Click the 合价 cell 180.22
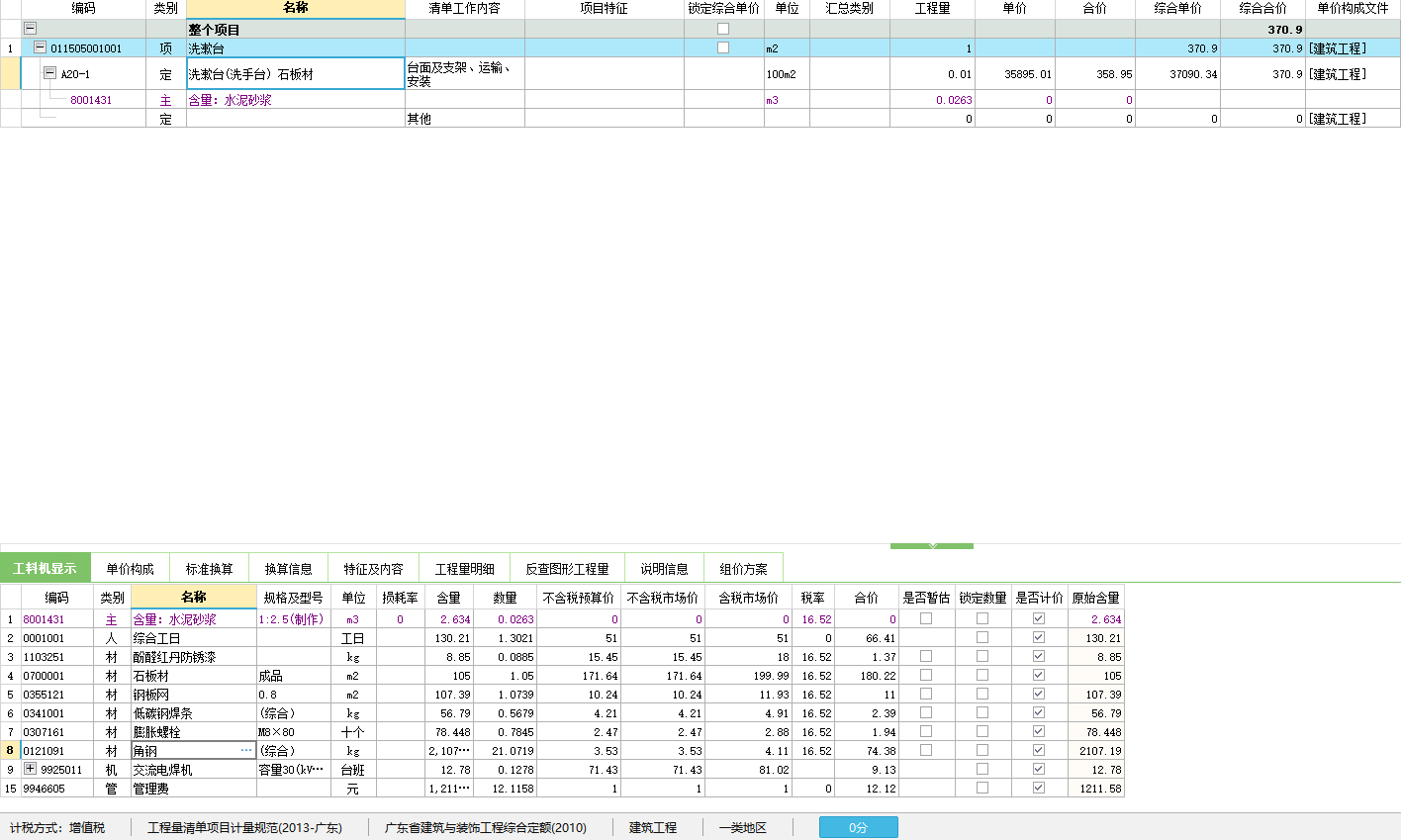The image size is (1401, 840). tap(867, 676)
